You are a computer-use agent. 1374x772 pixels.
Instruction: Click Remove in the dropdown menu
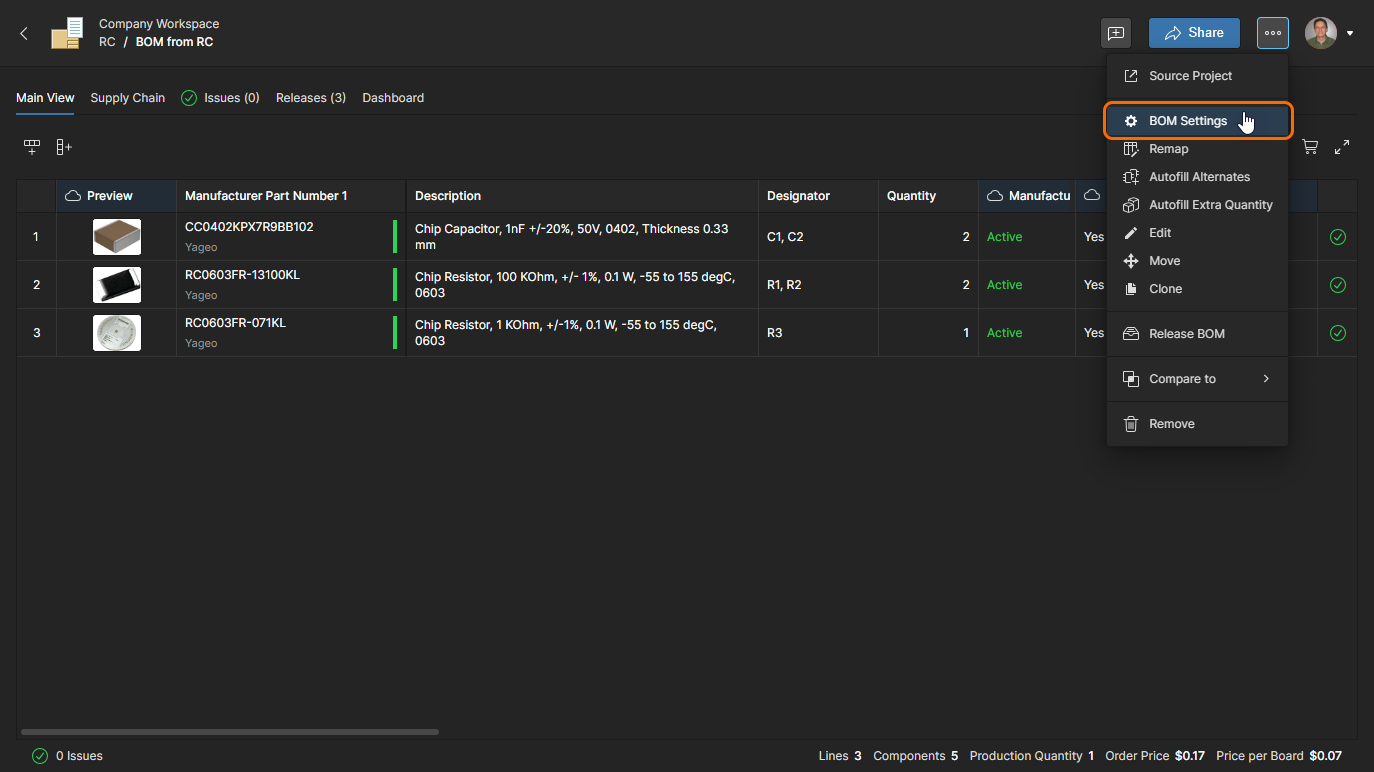pos(1171,424)
